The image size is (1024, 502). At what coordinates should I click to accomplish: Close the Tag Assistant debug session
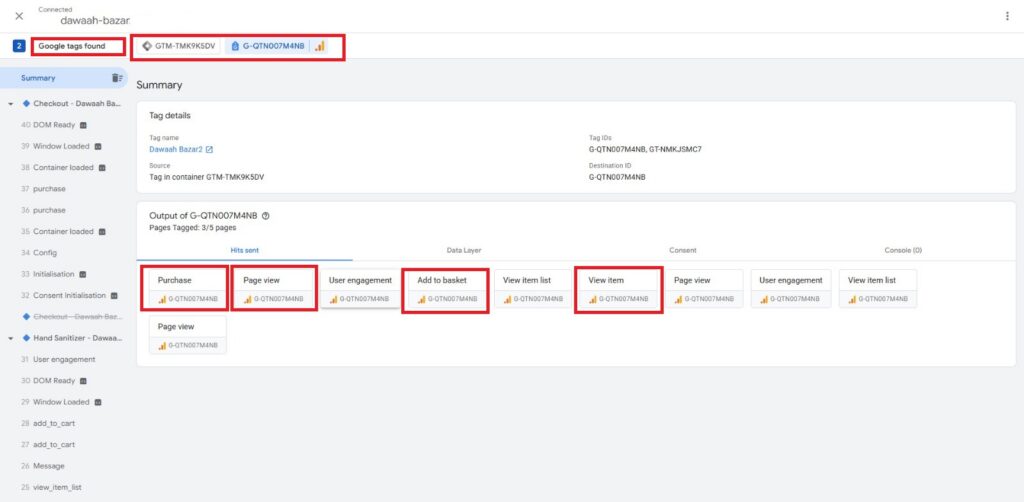[19, 16]
